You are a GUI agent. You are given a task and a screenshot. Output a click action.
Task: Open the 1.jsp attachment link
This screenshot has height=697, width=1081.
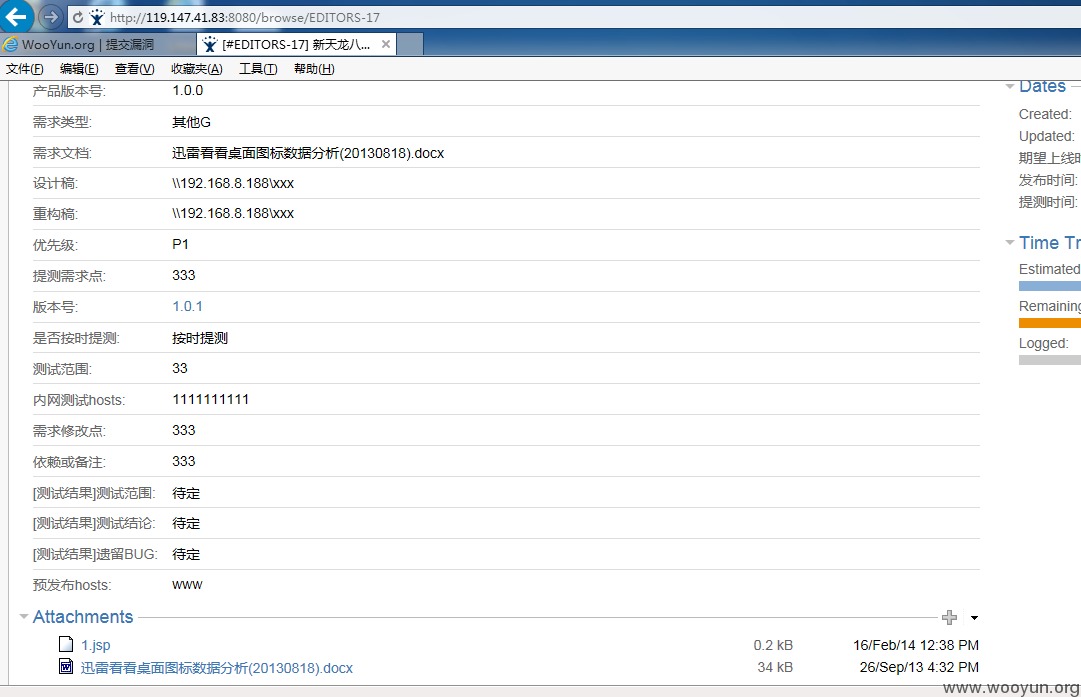(96, 645)
